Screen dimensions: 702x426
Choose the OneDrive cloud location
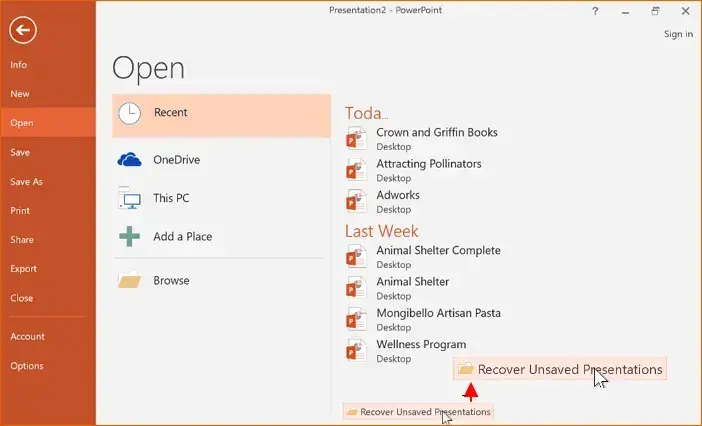click(221, 160)
